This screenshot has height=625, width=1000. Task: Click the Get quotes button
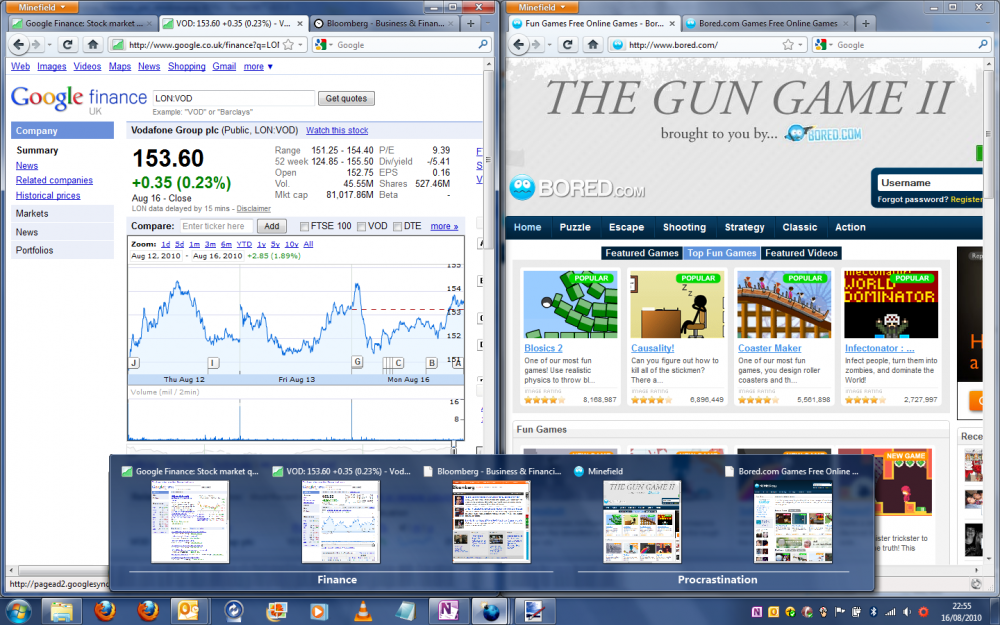point(346,98)
